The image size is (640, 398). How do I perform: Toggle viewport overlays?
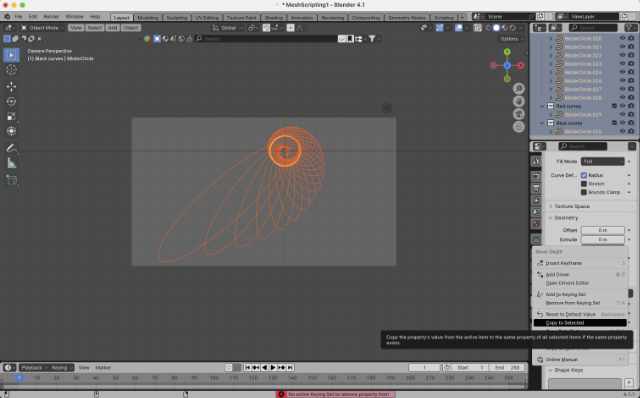pyautogui.click(x=459, y=28)
